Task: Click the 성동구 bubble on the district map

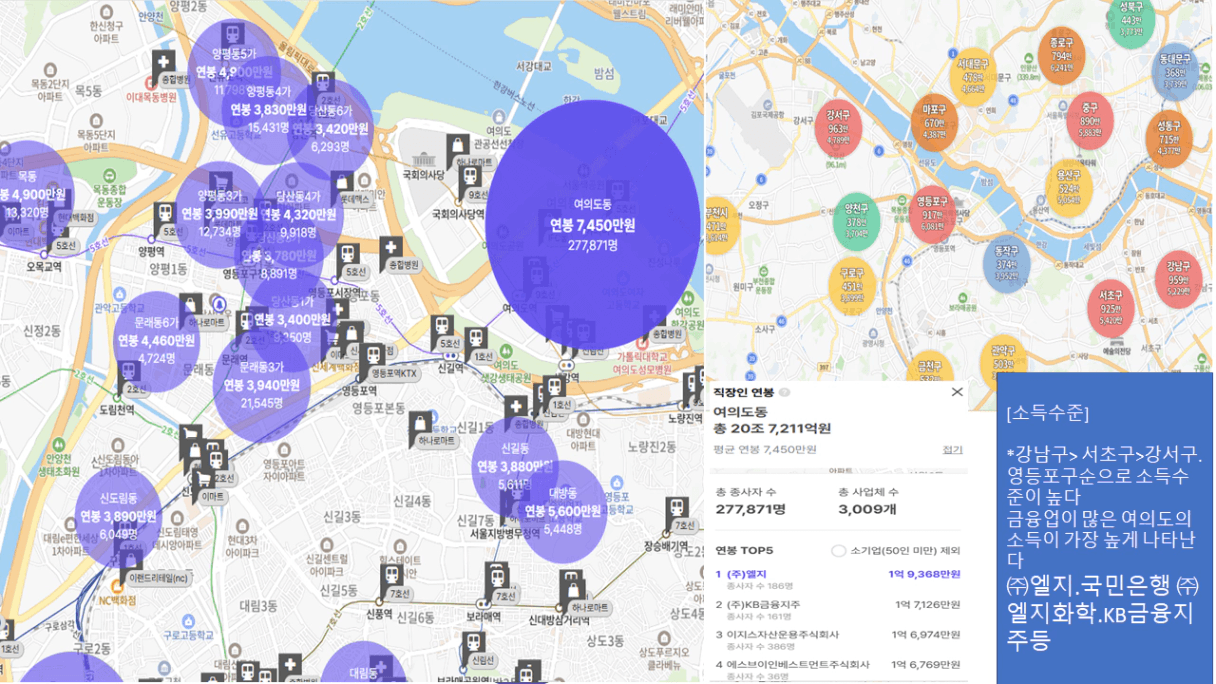Action: pos(1168,139)
